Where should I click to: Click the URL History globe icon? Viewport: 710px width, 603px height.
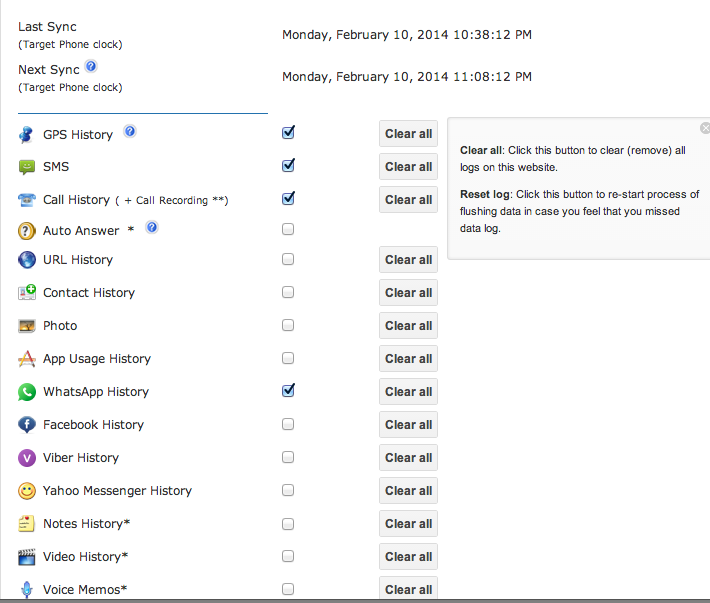point(27,260)
